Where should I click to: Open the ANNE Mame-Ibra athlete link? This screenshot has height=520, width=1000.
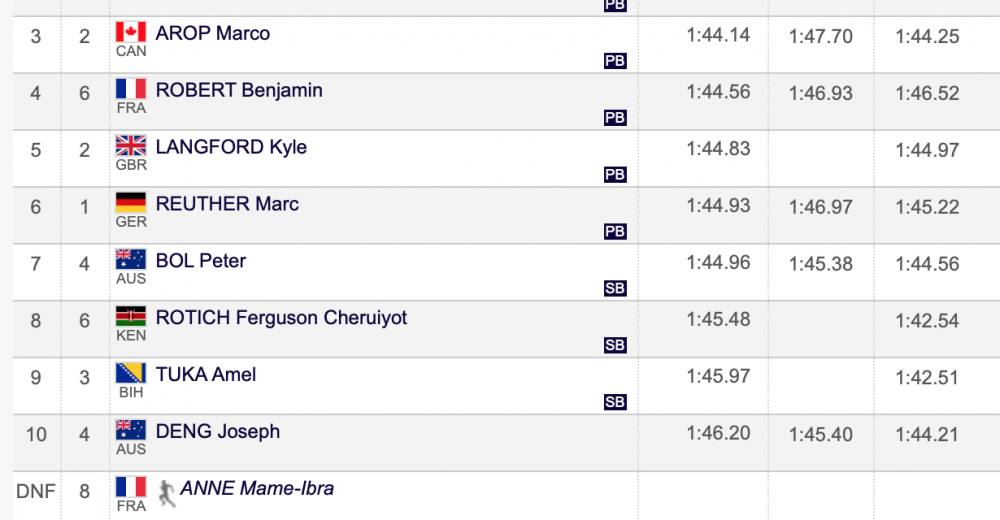coord(257,488)
